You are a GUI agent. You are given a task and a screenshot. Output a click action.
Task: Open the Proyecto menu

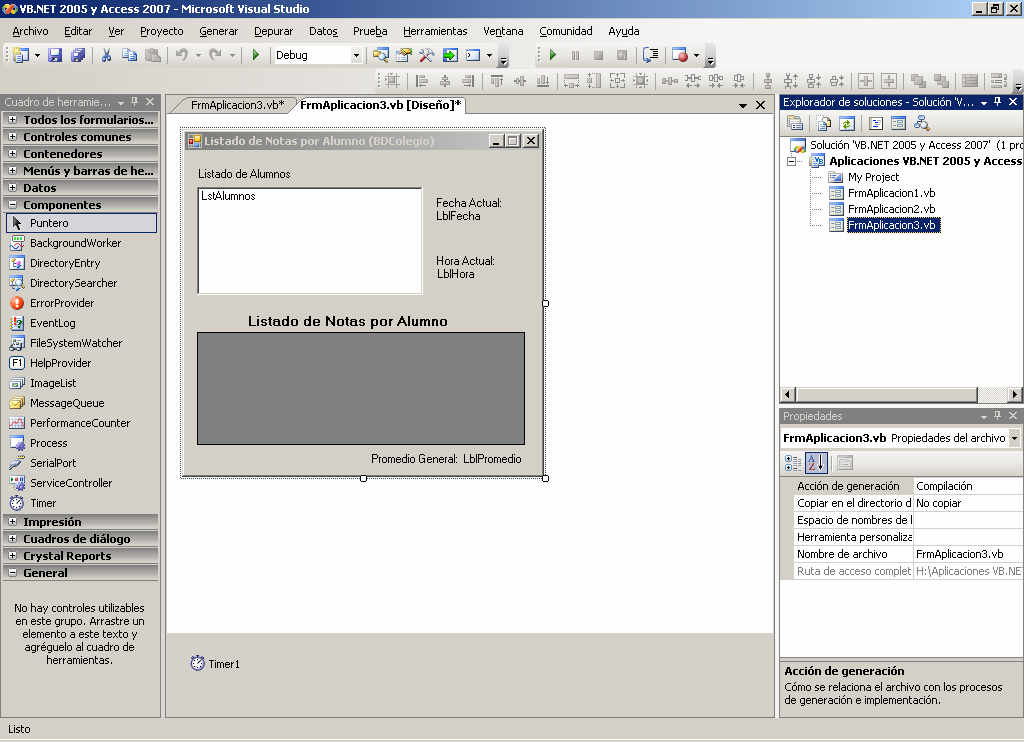pos(161,31)
